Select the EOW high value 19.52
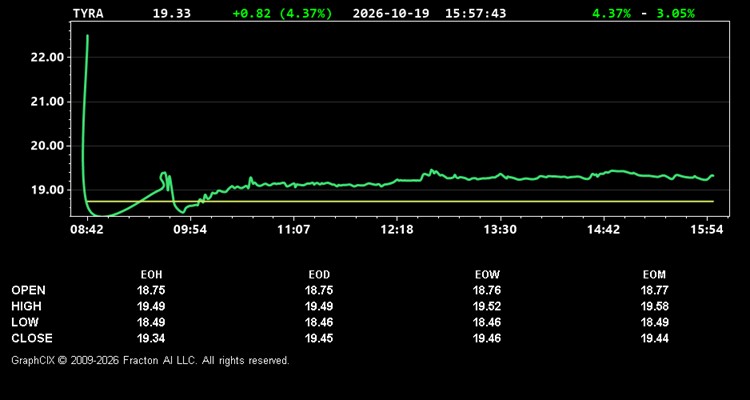 487,306
